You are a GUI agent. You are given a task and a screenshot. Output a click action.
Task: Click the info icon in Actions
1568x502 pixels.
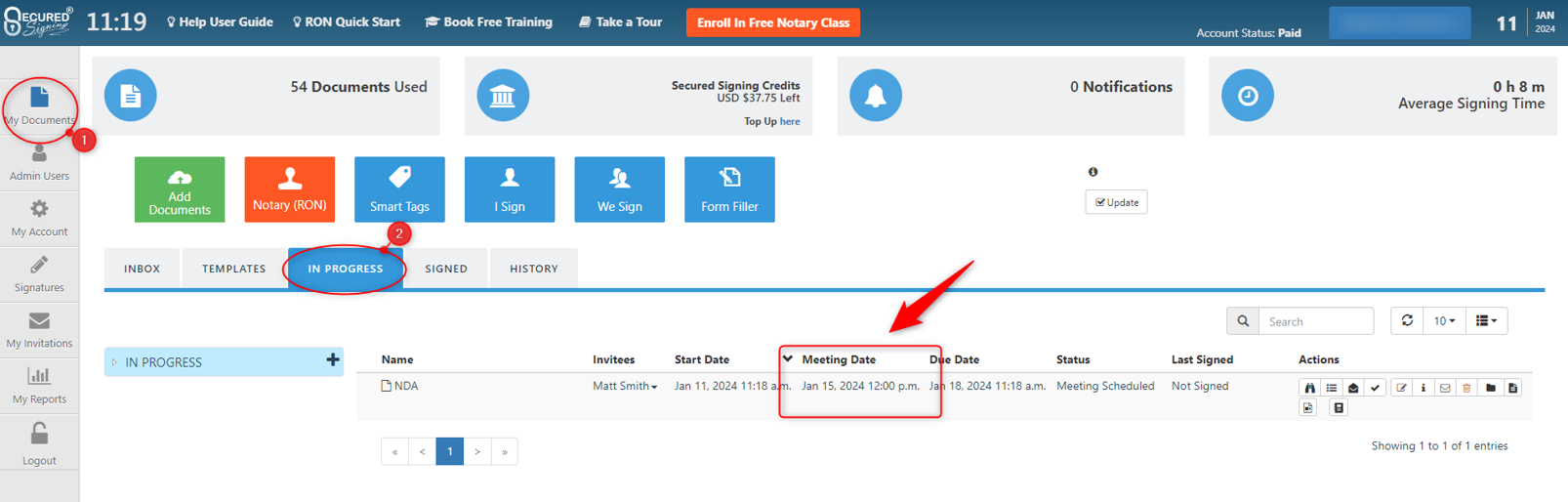point(1423,388)
